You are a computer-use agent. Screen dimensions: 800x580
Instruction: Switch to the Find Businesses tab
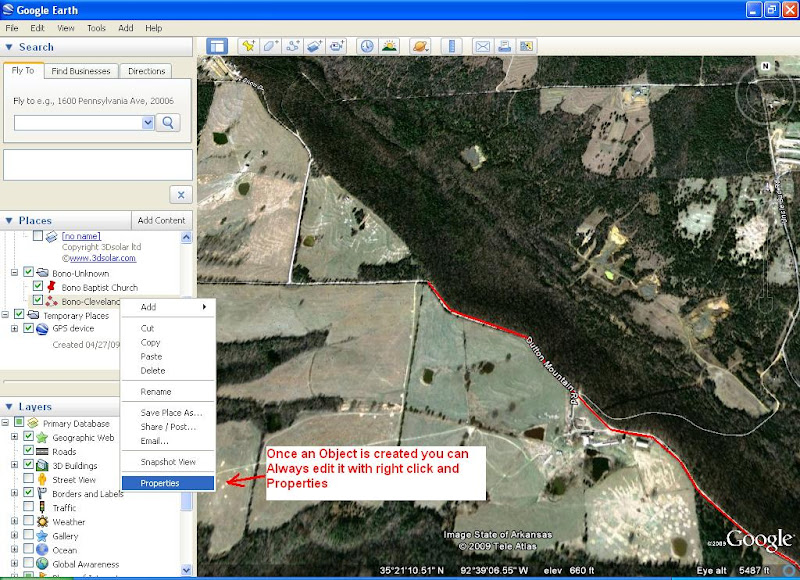point(81,71)
